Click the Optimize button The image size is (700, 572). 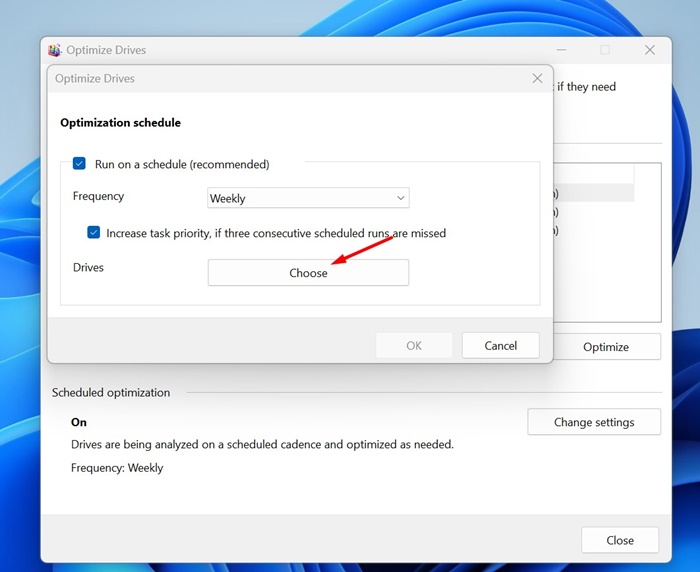tap(606, 347)
